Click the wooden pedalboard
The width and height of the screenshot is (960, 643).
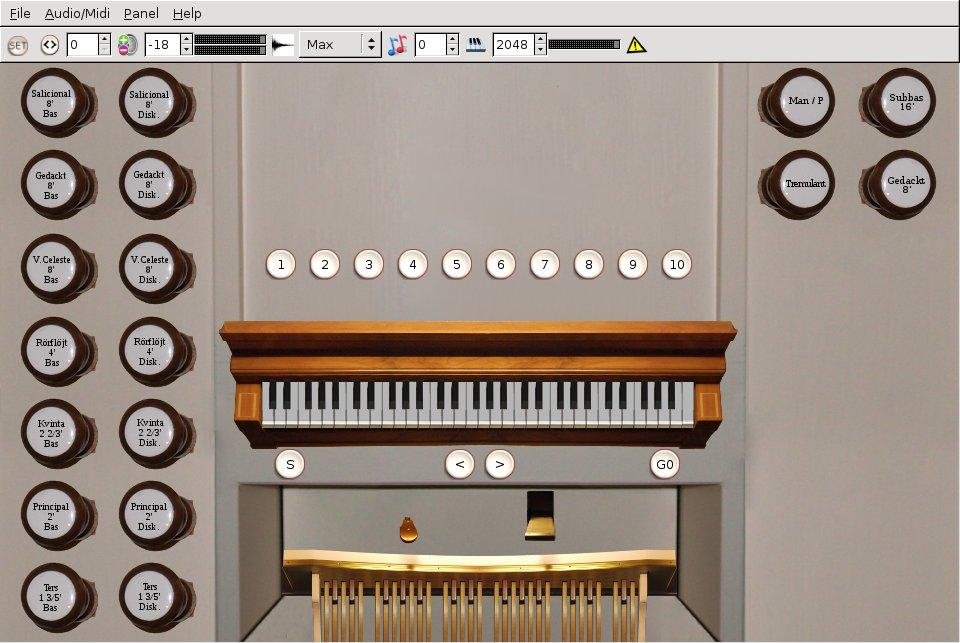(479, 595)
